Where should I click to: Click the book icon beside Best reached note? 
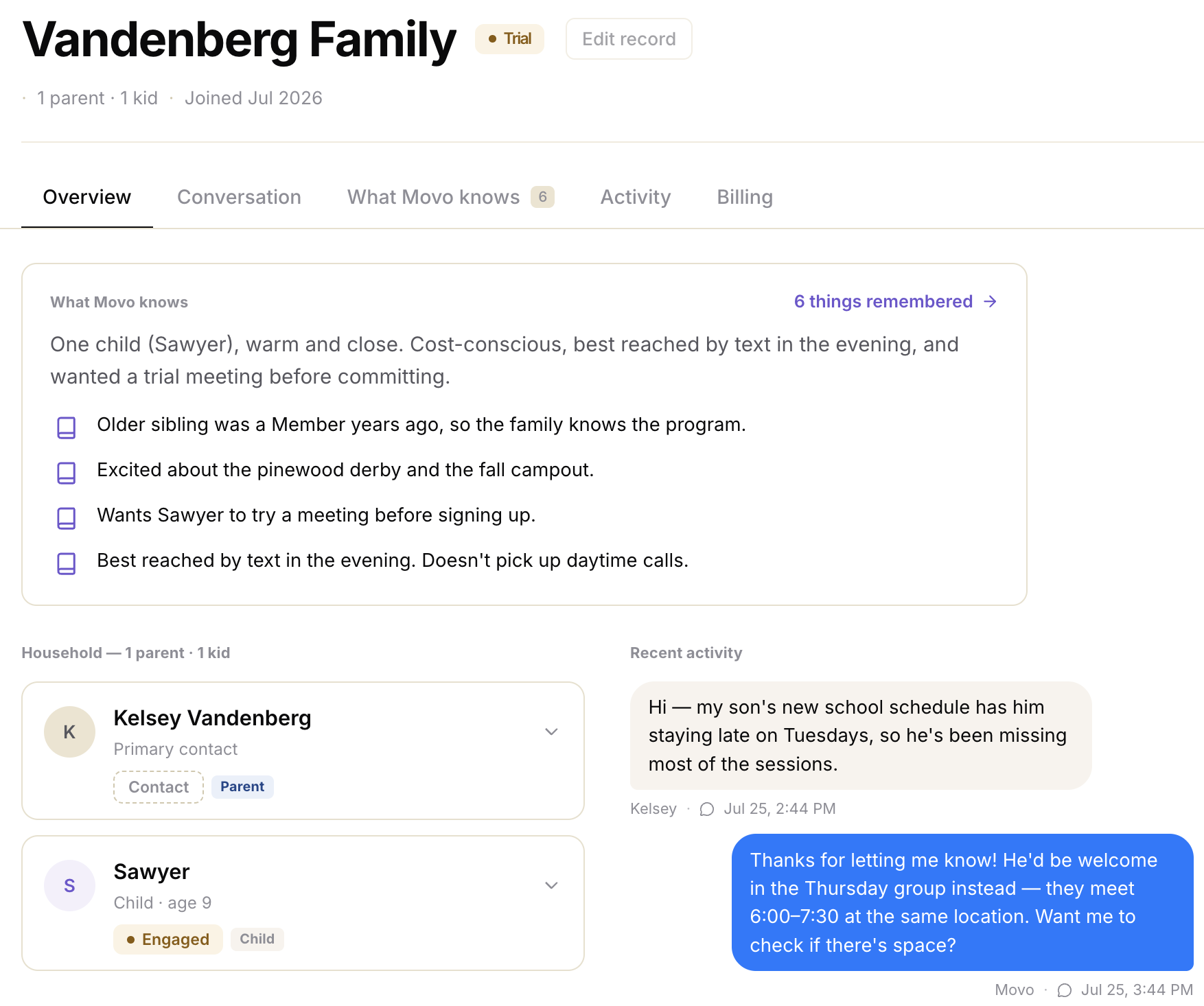point(66,563)
